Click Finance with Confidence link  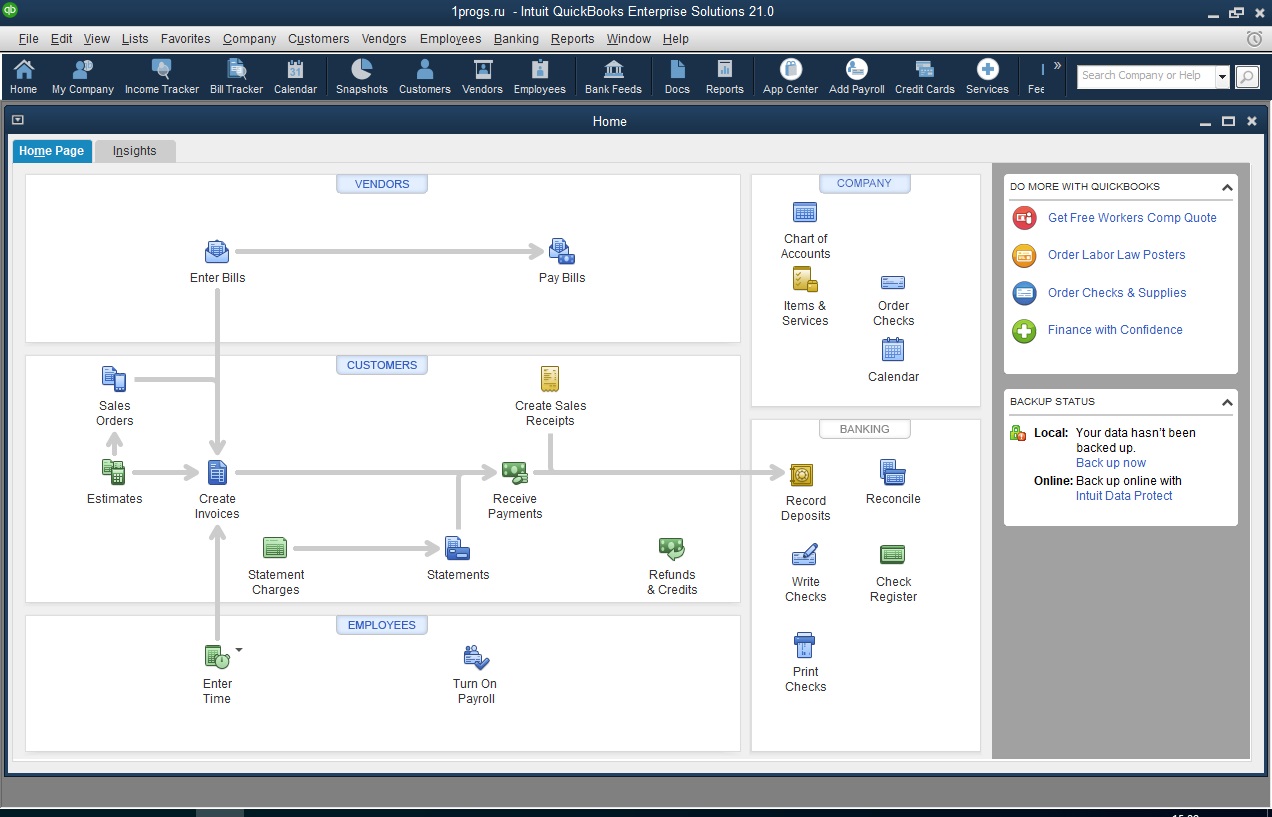(x=1115, y=330)
